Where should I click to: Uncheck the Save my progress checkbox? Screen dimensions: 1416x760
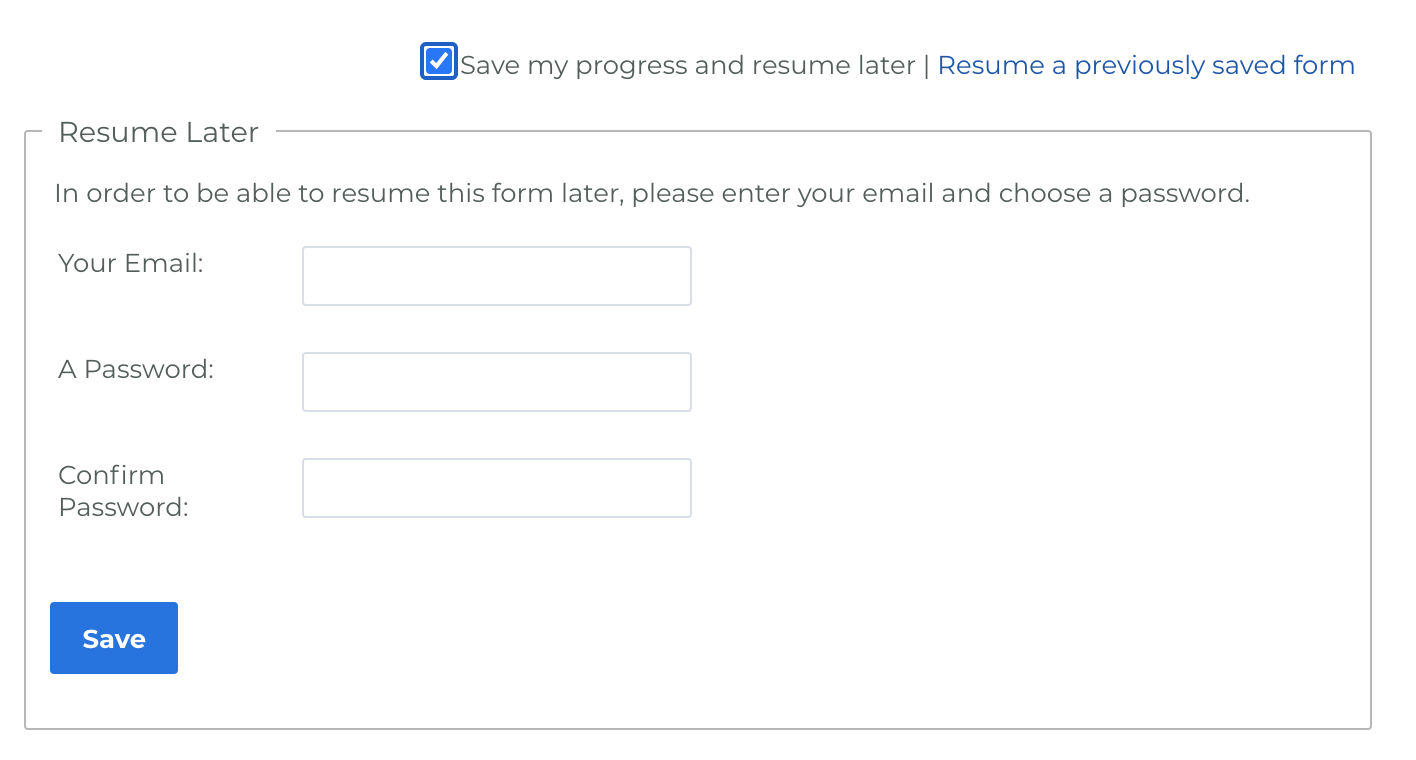coord(439,62)
